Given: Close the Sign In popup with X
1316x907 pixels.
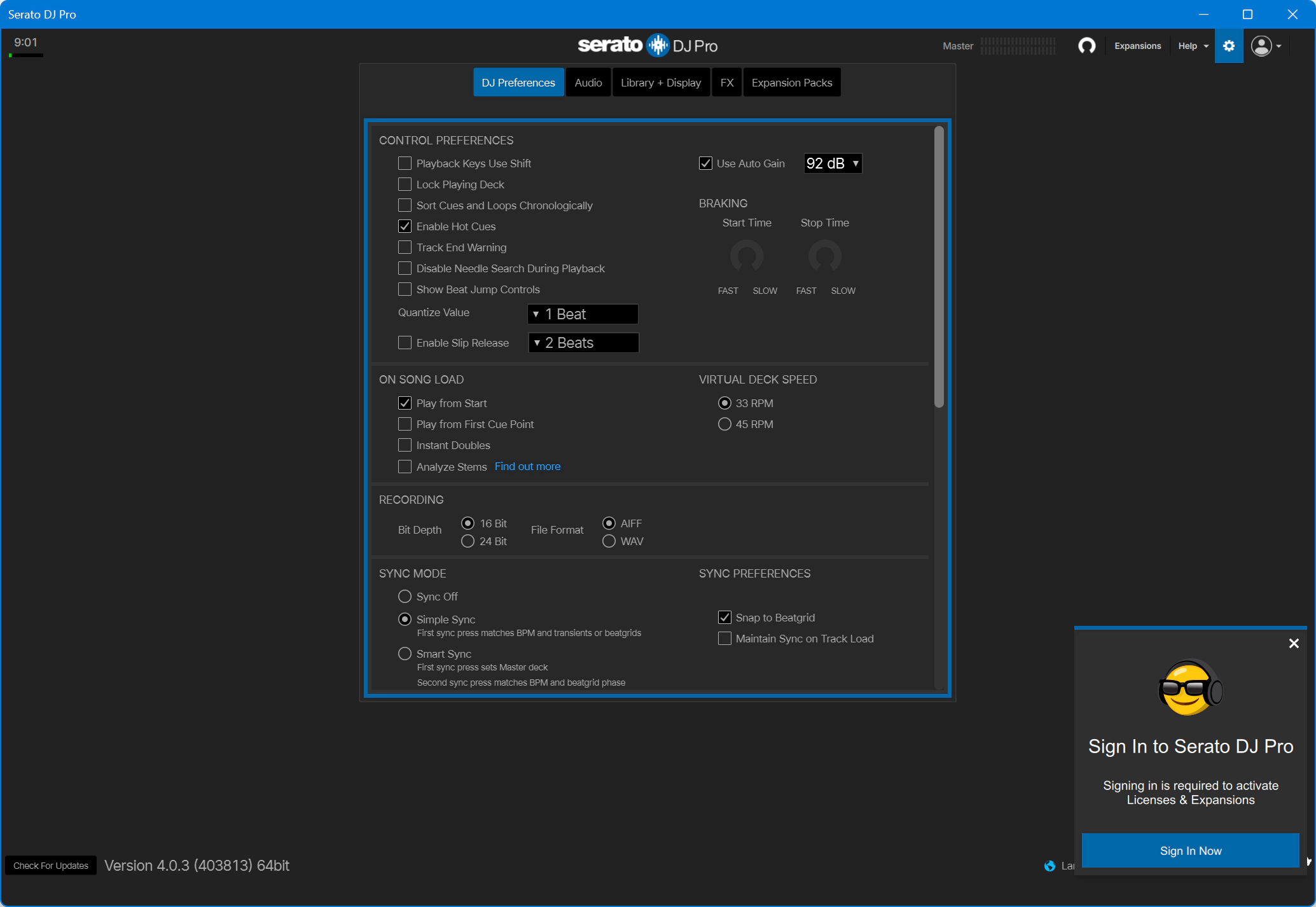Looking at the screenshot, I should click(x=1293, y=644).
